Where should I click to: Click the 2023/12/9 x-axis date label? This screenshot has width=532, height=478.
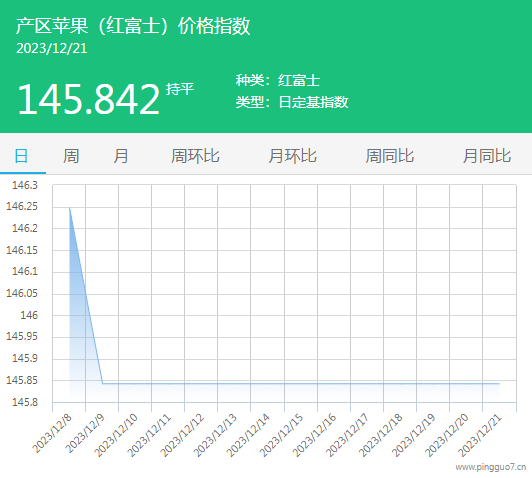coord(86,434)
